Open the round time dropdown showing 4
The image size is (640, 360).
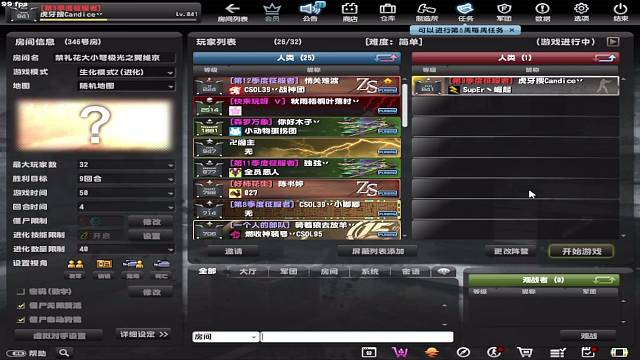click(x=126, y=207)
